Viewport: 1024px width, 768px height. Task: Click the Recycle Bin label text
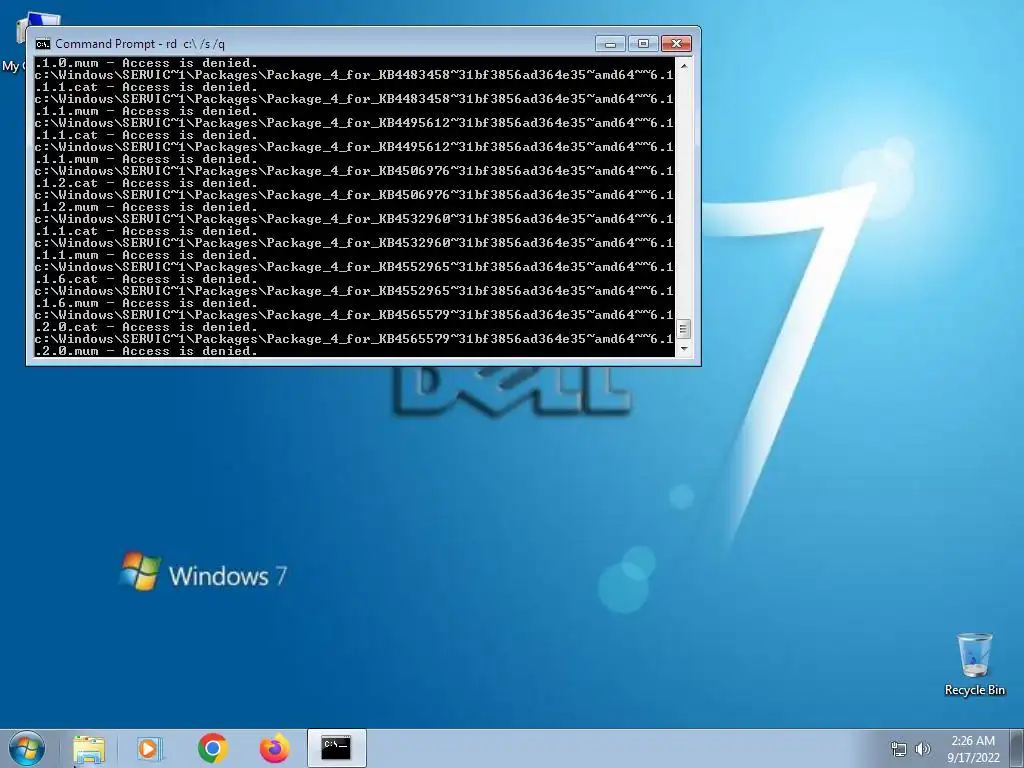[x=974, y=690]
